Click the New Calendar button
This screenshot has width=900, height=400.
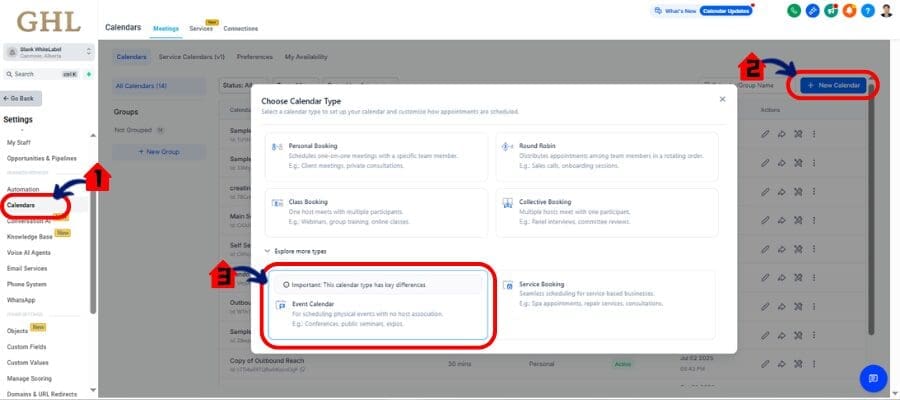(831, 85)
